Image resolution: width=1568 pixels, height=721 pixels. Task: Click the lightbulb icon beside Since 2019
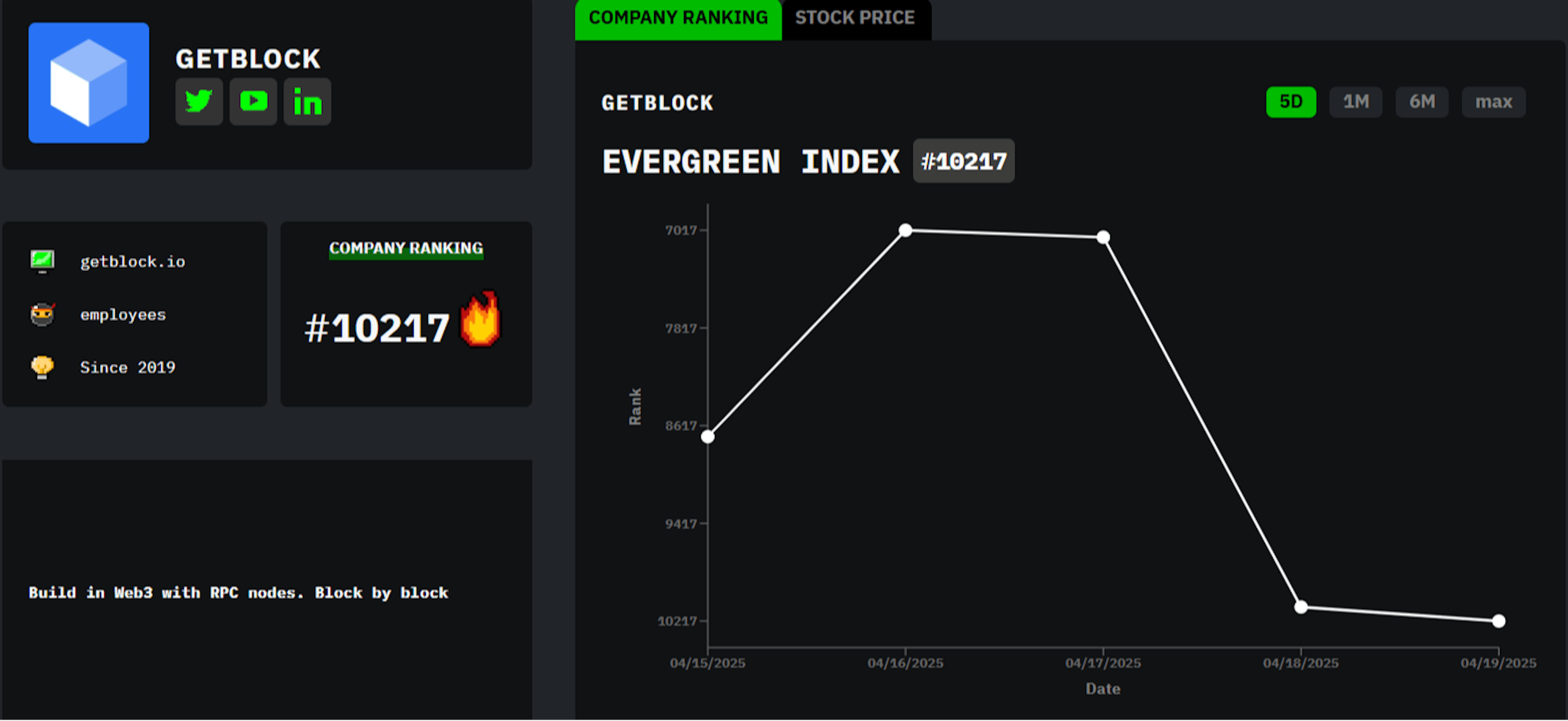click(x=42, y=367)
